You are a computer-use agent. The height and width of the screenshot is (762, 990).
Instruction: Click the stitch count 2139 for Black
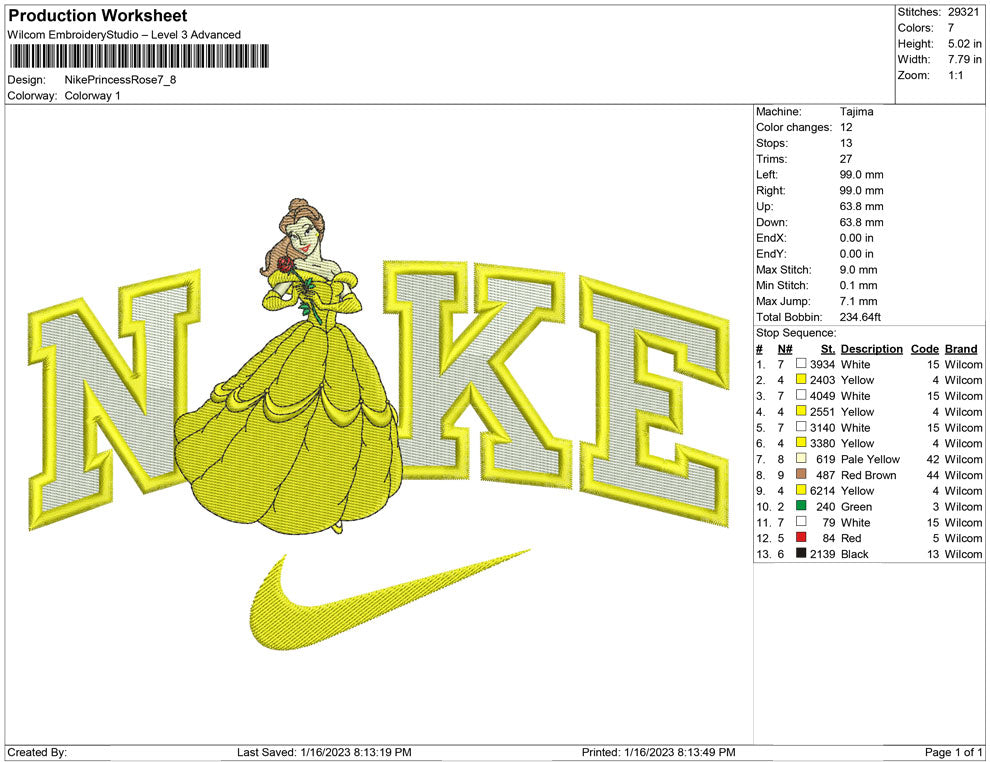[x=823, y=554]
